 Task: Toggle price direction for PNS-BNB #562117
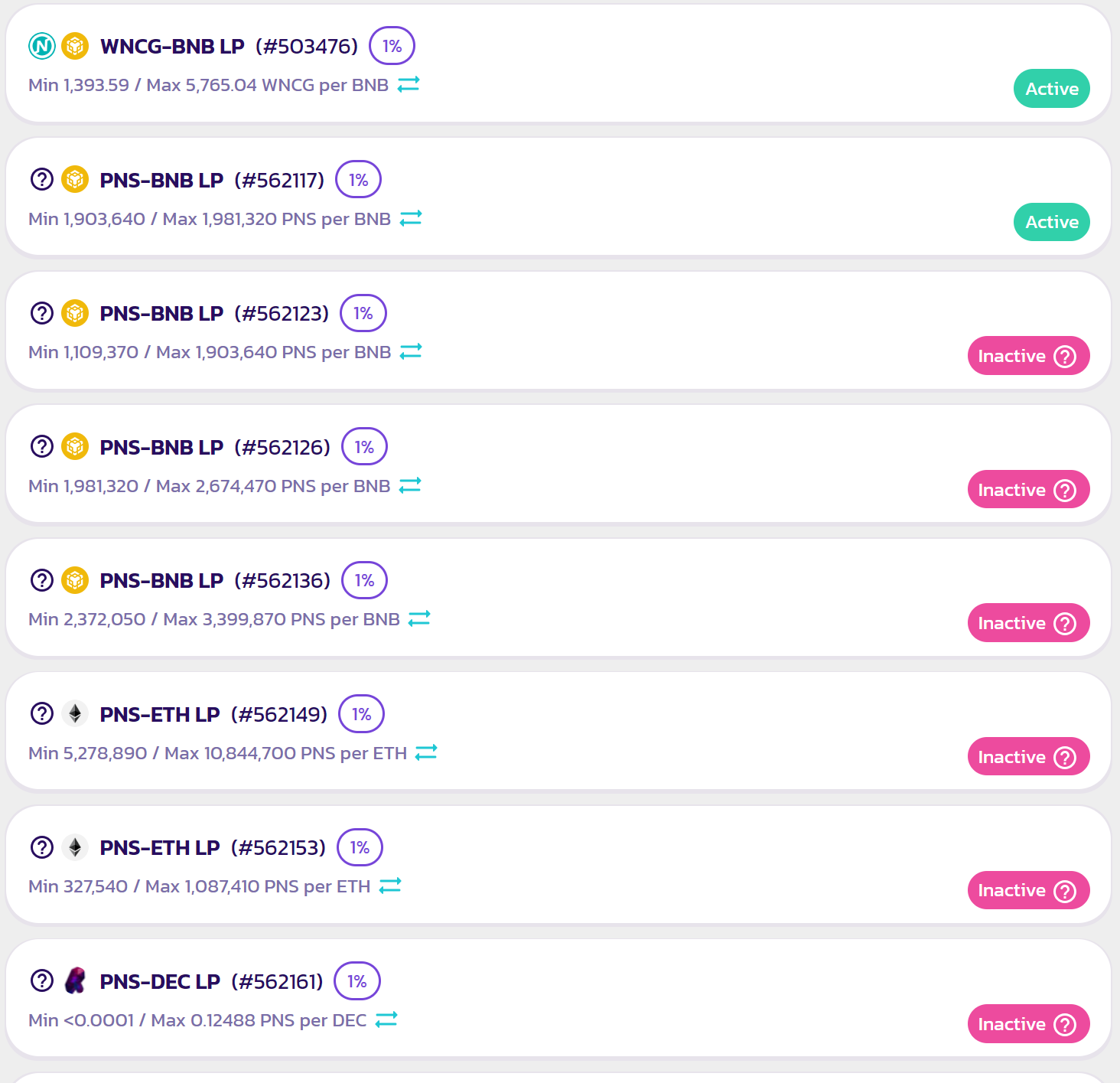click(411, 218)
